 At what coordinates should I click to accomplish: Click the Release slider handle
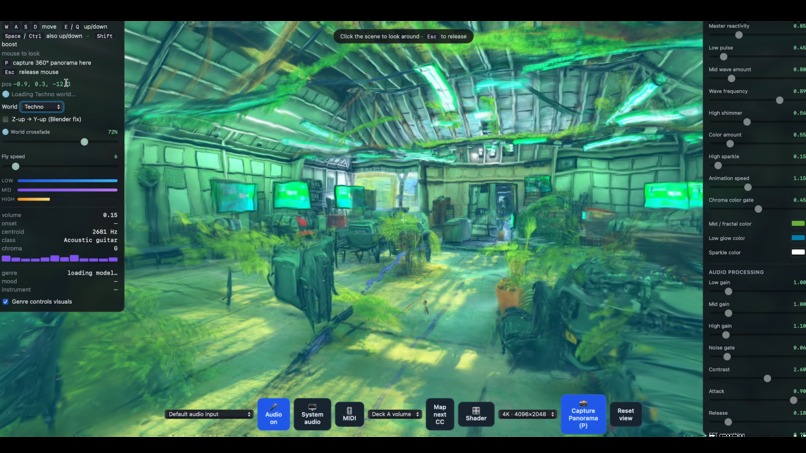(728, 422)
